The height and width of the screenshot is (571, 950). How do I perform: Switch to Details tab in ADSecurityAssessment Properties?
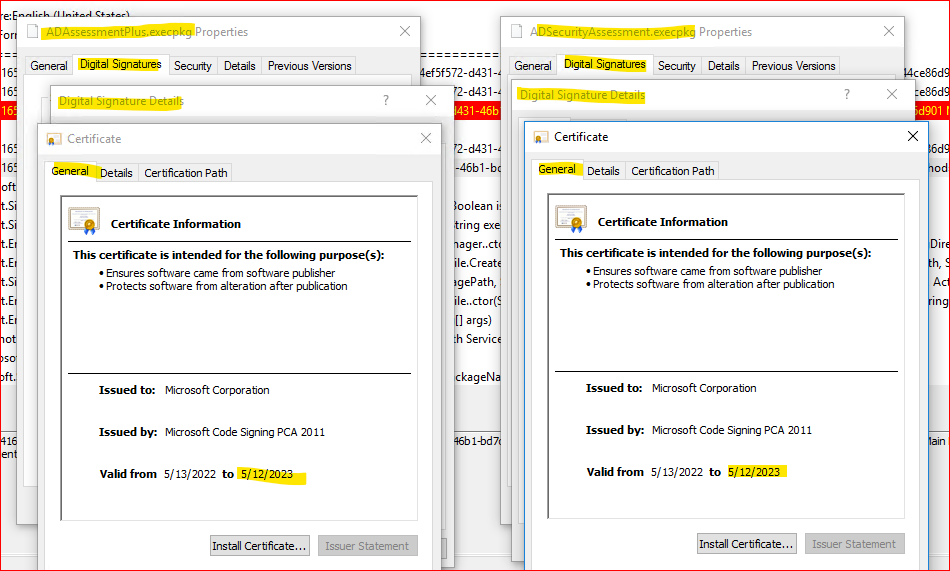pos(723,65)
